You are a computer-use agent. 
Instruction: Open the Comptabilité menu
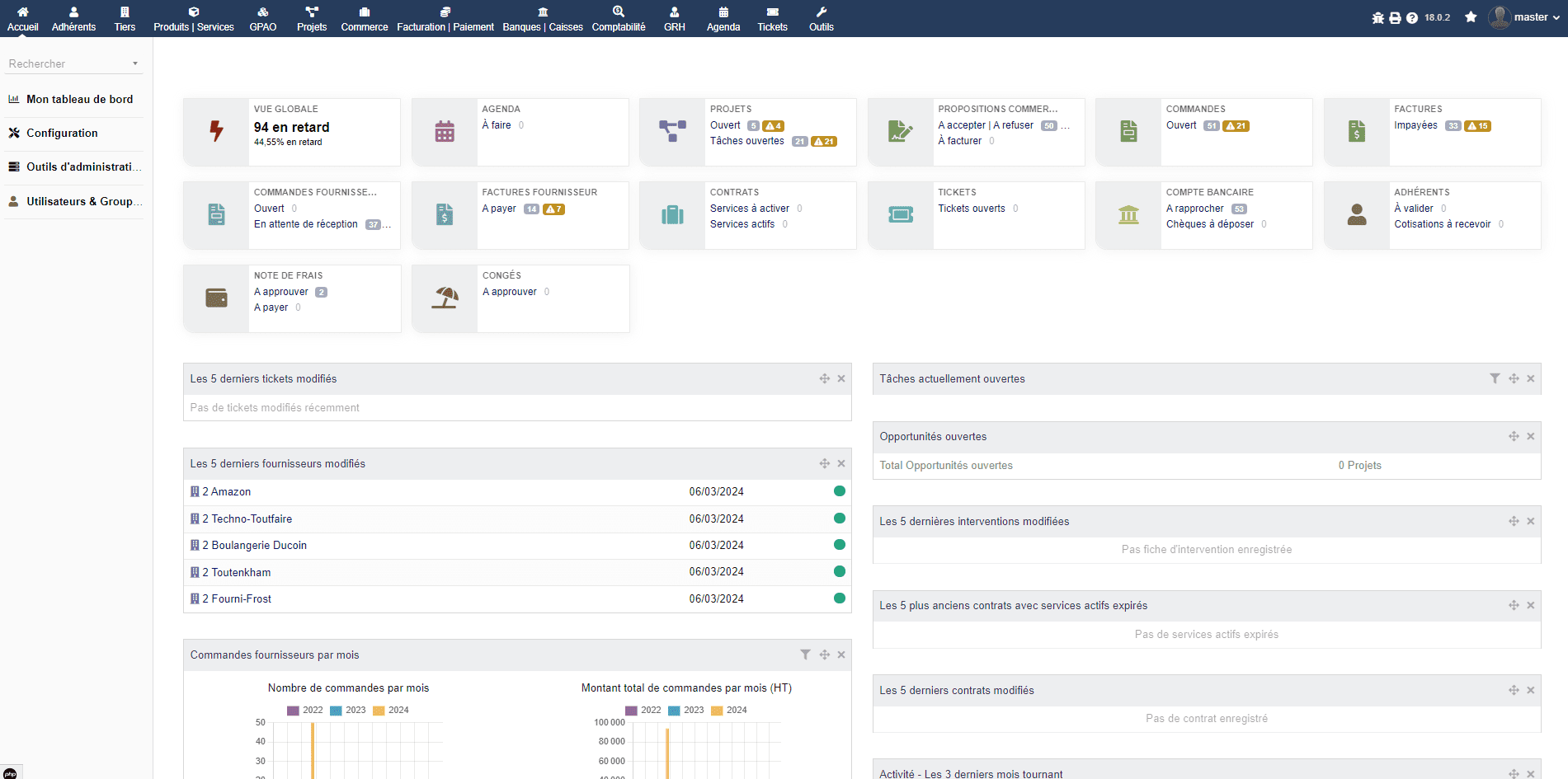[x=619, y=19]
